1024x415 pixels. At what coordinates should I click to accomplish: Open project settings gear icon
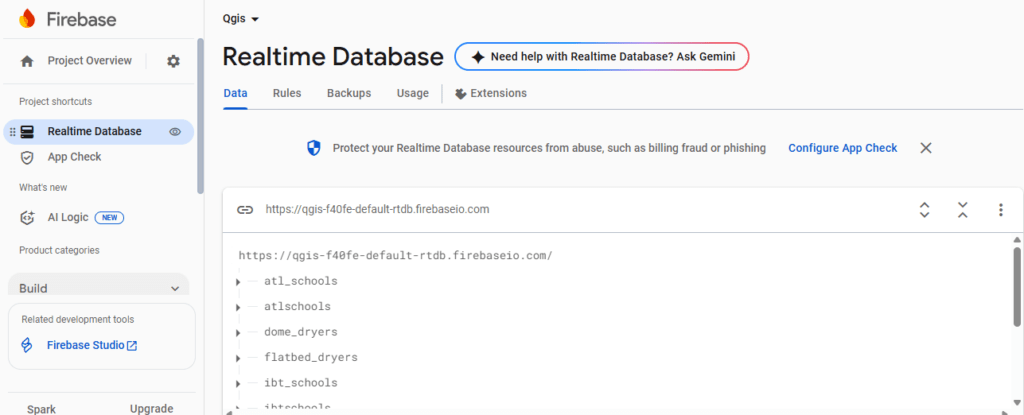(x=173, y=61)
